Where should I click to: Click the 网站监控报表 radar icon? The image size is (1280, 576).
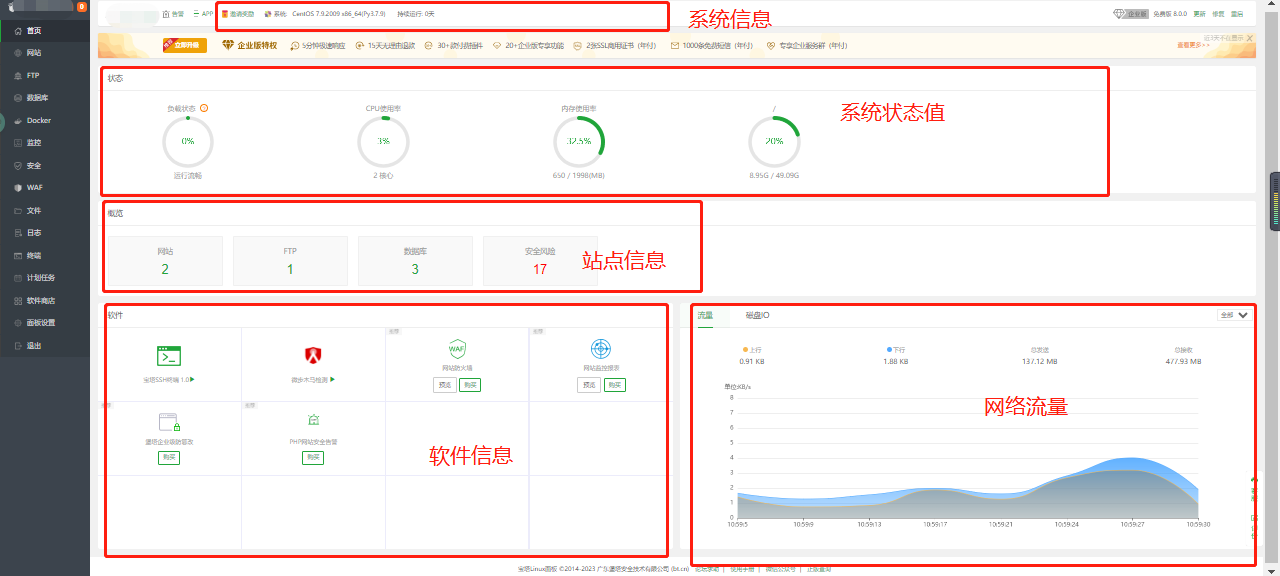pyautogui.click(x=600, y=349)
